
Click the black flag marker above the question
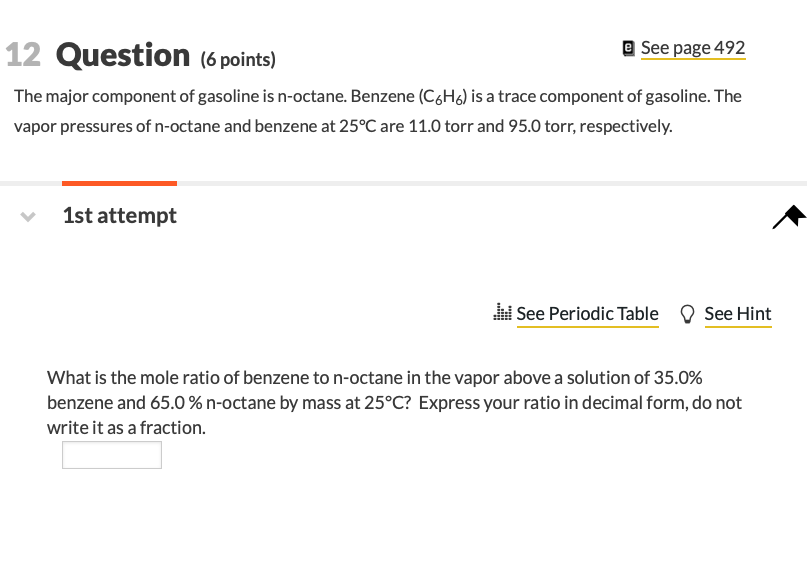789,215
